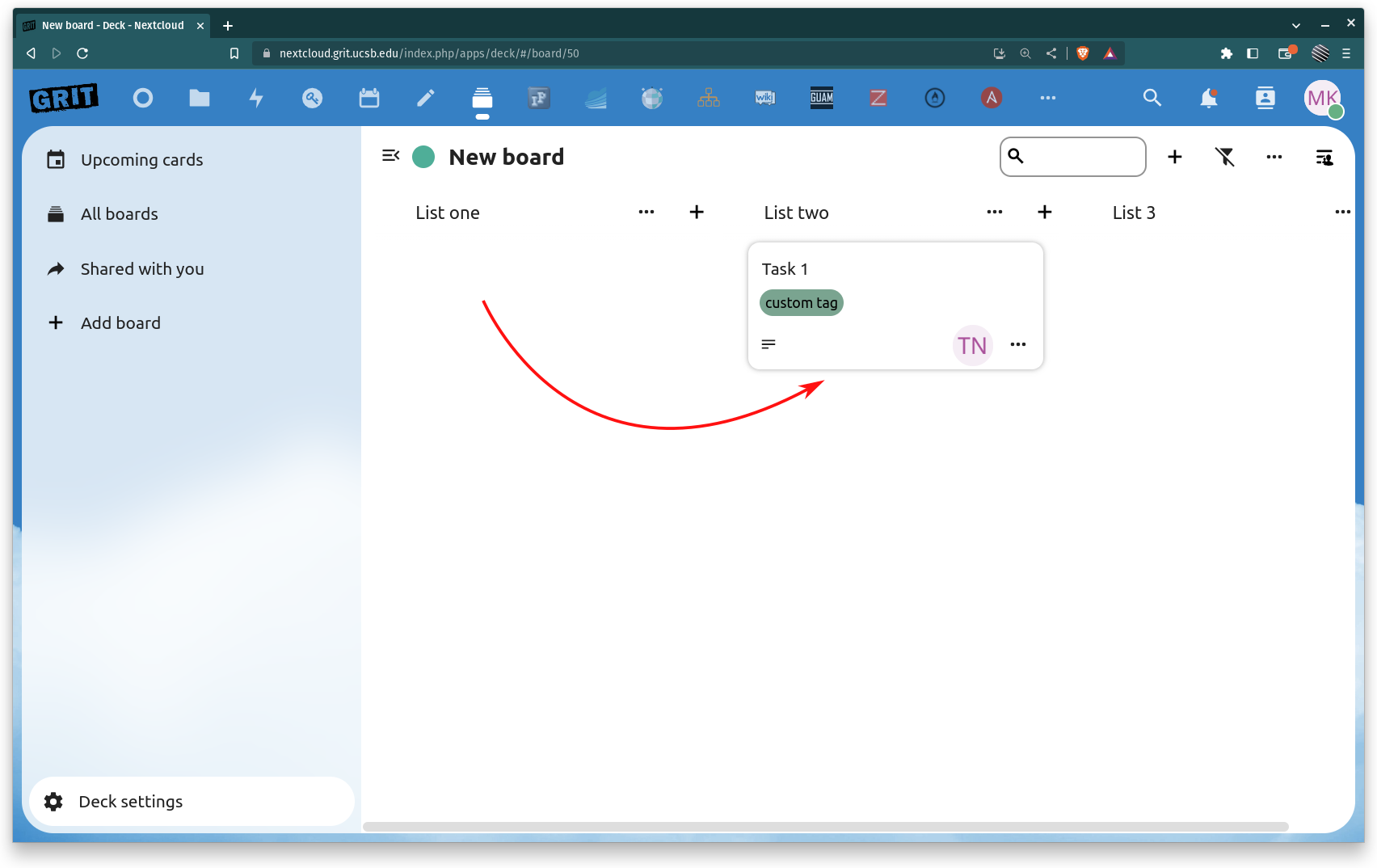Image resolution: width=1377 pixels, height=868 pixels.
Task: Open the browser extensions puzzle icon
Action: point(1227,53)
